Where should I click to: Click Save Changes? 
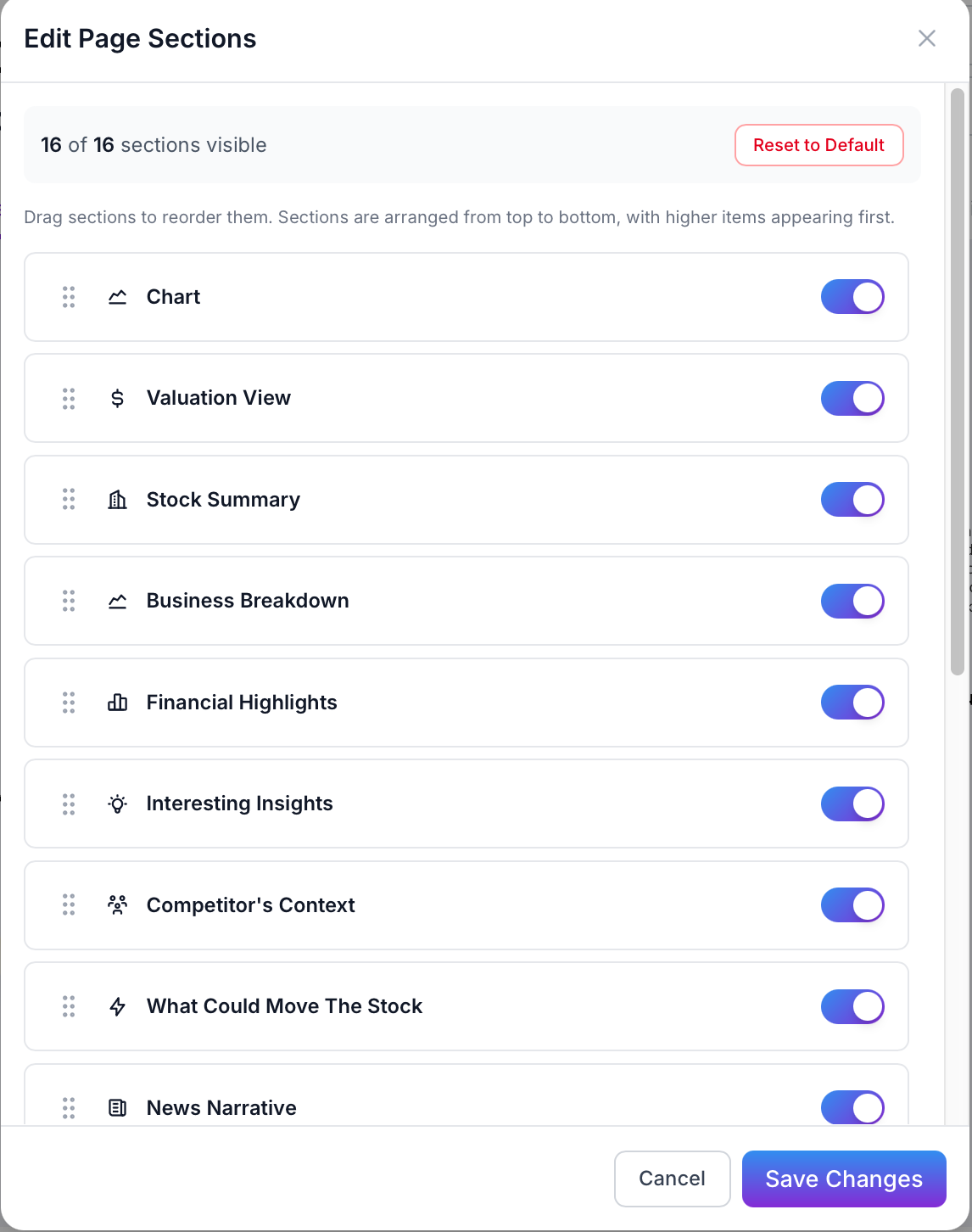tap(843, 1179)
